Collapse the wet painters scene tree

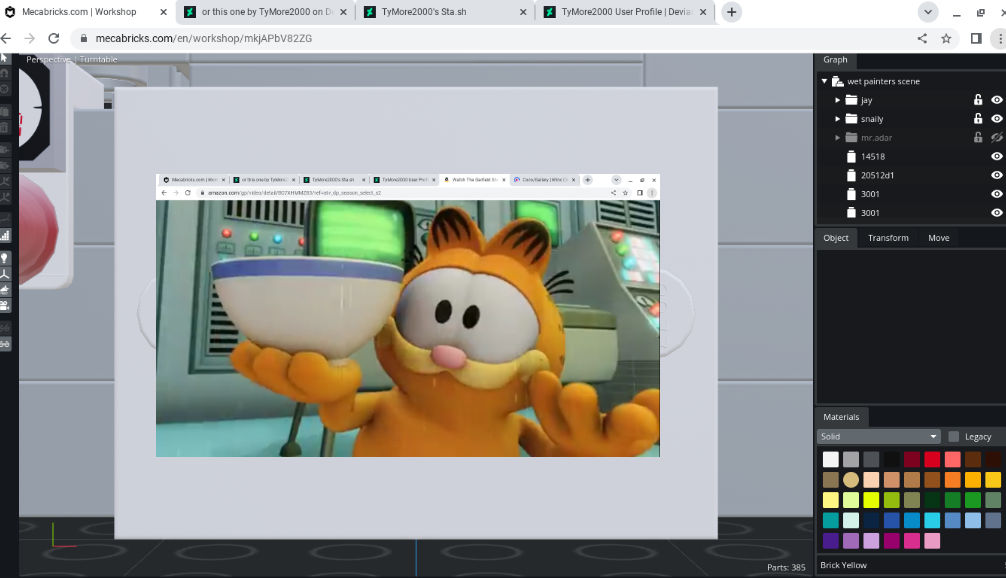[x=824, y=81]
